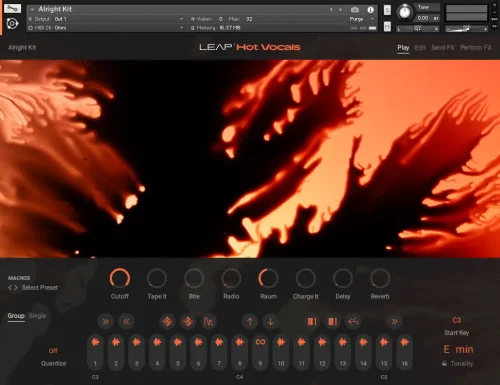
Task: Click next macro preset arrow
Action: pos(15,288)
